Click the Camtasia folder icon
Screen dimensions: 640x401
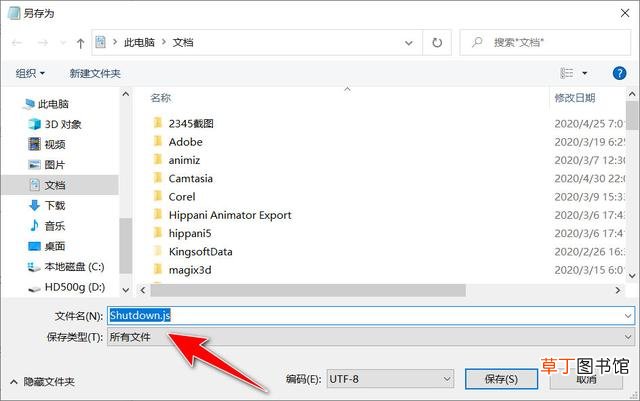coord(158,178)
